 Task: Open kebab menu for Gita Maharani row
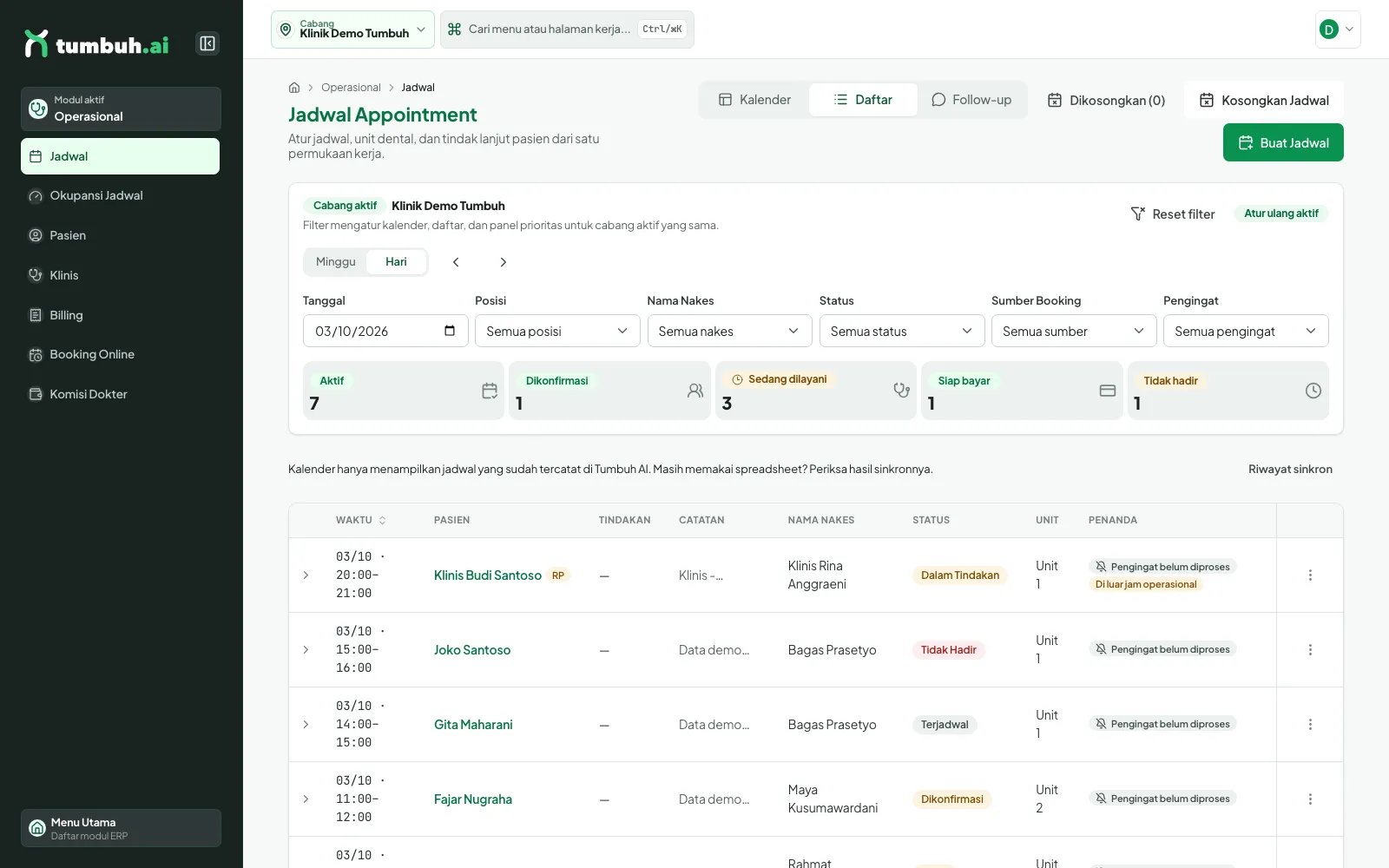(1310, 725)
